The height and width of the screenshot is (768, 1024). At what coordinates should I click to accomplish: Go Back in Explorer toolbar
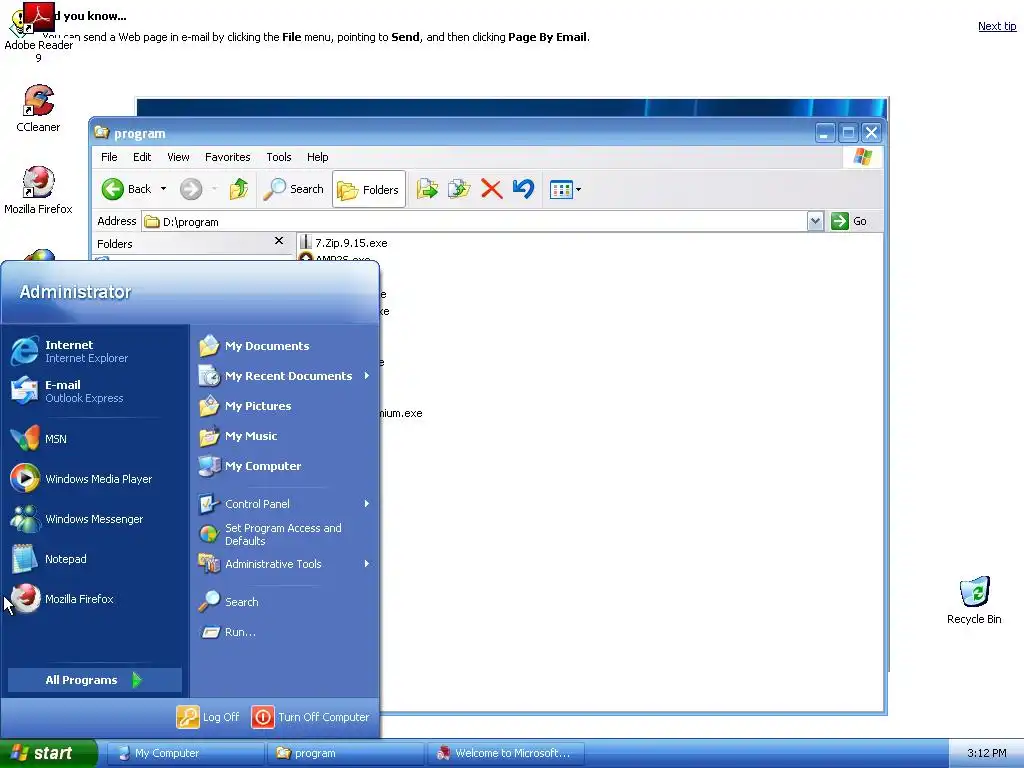point(127,189)
